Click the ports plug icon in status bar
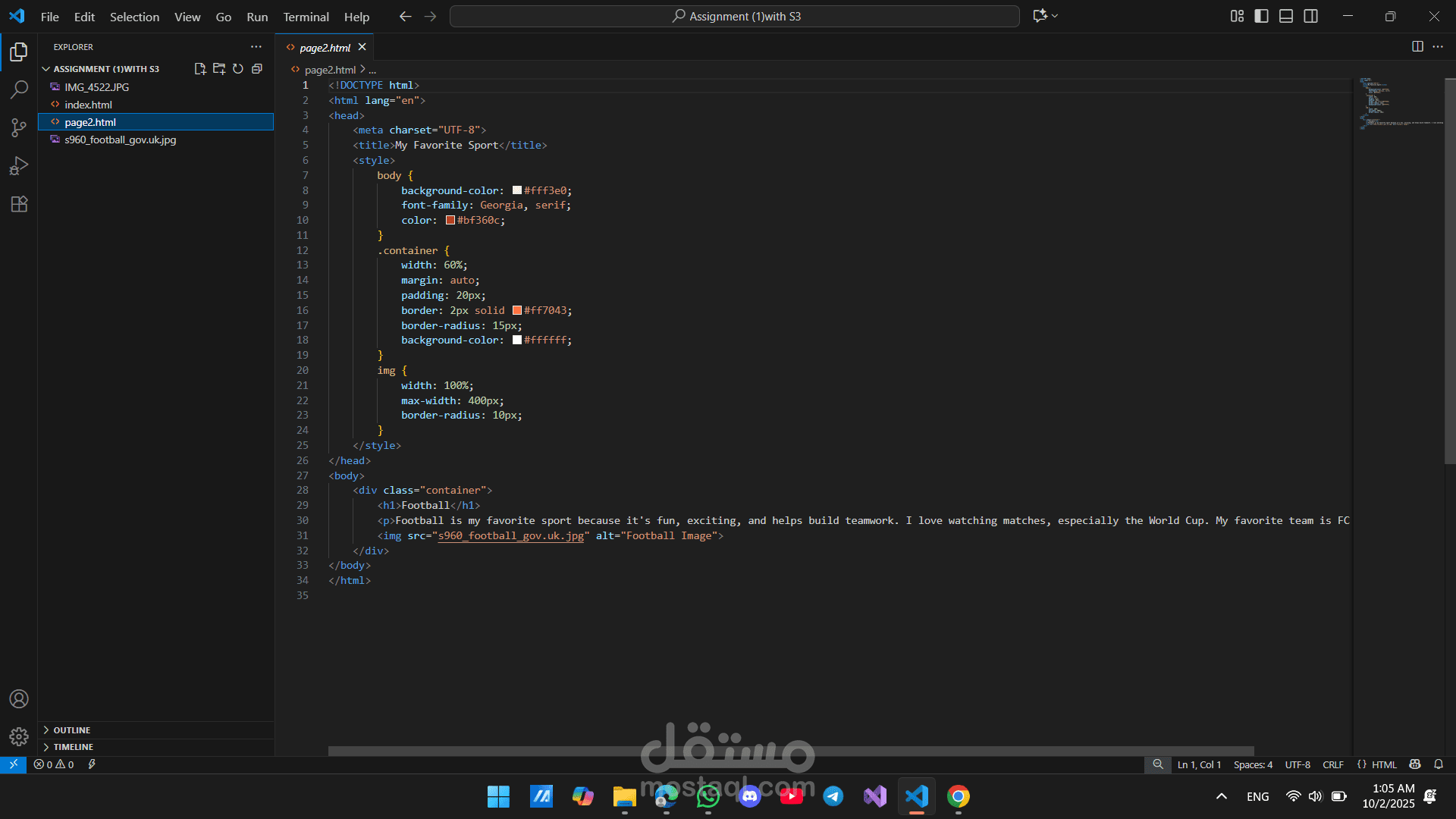Viewport: 1456px width, 819px height. pyautogui.click(x=92, y=764)
